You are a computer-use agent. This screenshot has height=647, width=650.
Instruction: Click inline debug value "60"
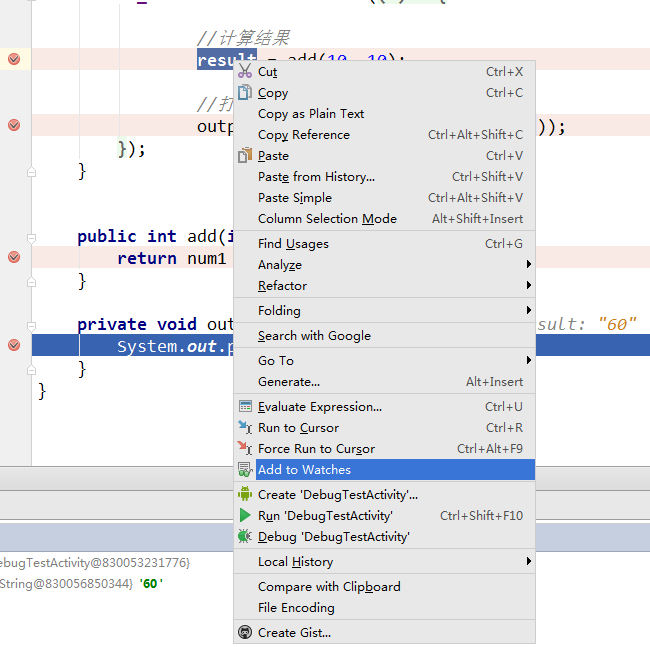pos(617,324)
